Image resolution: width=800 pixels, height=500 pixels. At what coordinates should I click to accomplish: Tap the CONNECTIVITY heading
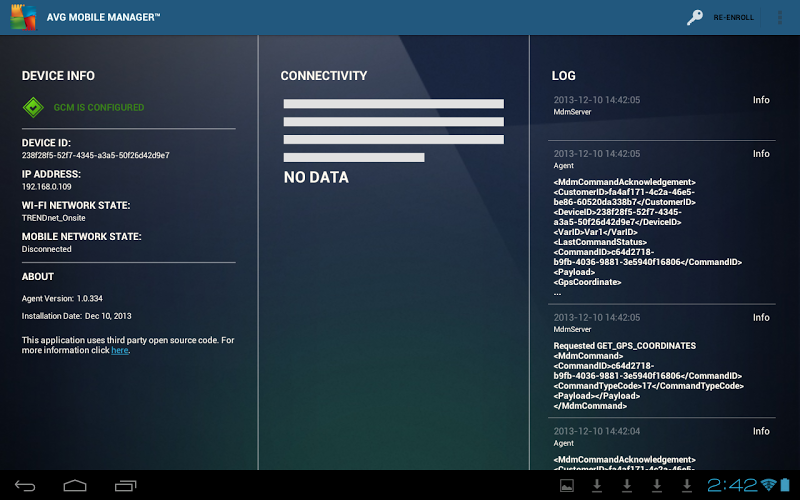point(324,76)
